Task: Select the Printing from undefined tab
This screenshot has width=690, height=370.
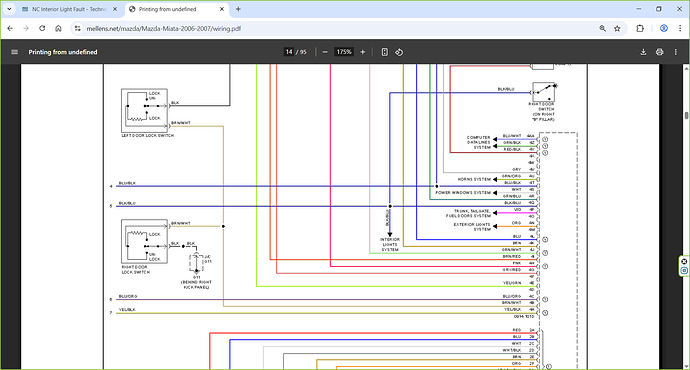Action: 176,9
